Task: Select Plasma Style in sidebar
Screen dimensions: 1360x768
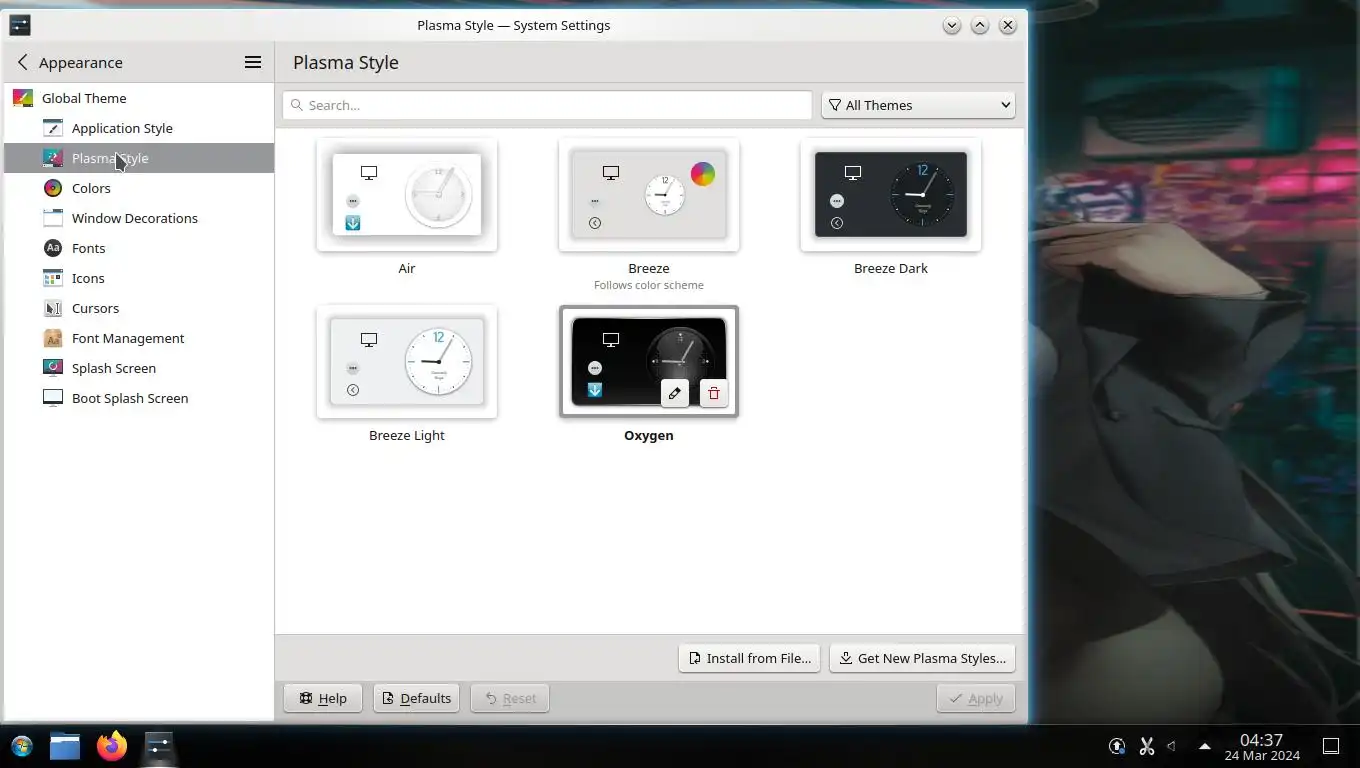Action: (139, 158)
